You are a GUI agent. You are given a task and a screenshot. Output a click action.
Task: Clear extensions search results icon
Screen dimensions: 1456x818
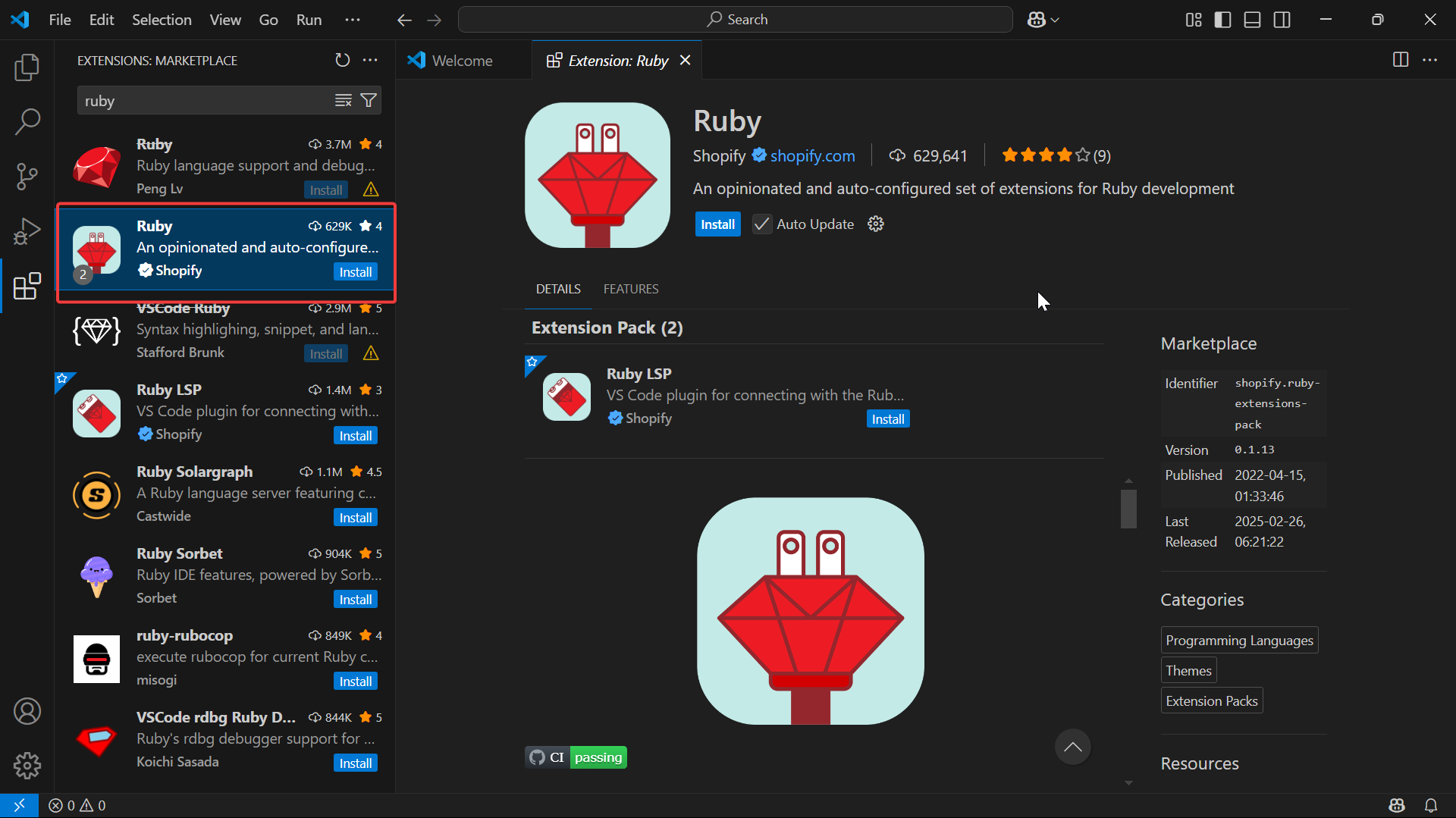pyautogui.click(x=344, y=100)
